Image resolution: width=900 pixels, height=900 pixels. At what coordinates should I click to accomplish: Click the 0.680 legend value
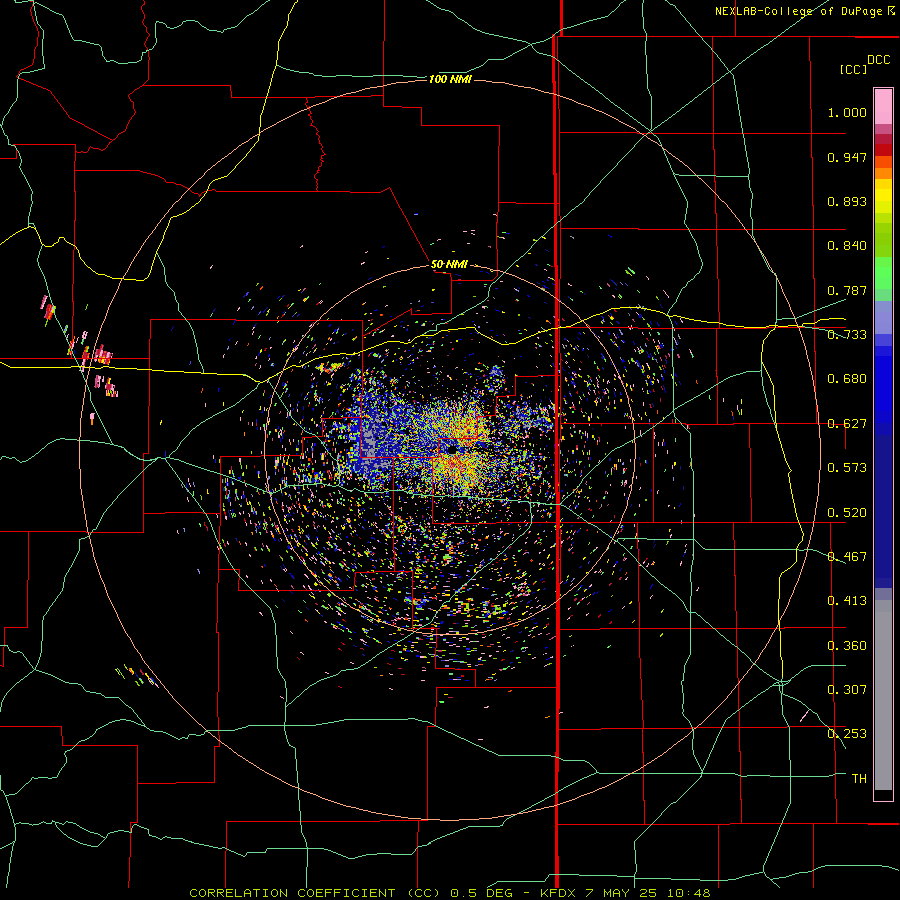(x=847, y=379)
